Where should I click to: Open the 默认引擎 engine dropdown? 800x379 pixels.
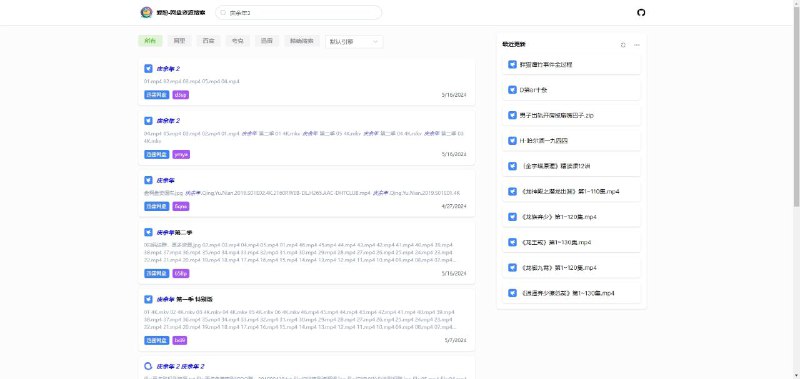pyautogui.click(x=354, y=42)
